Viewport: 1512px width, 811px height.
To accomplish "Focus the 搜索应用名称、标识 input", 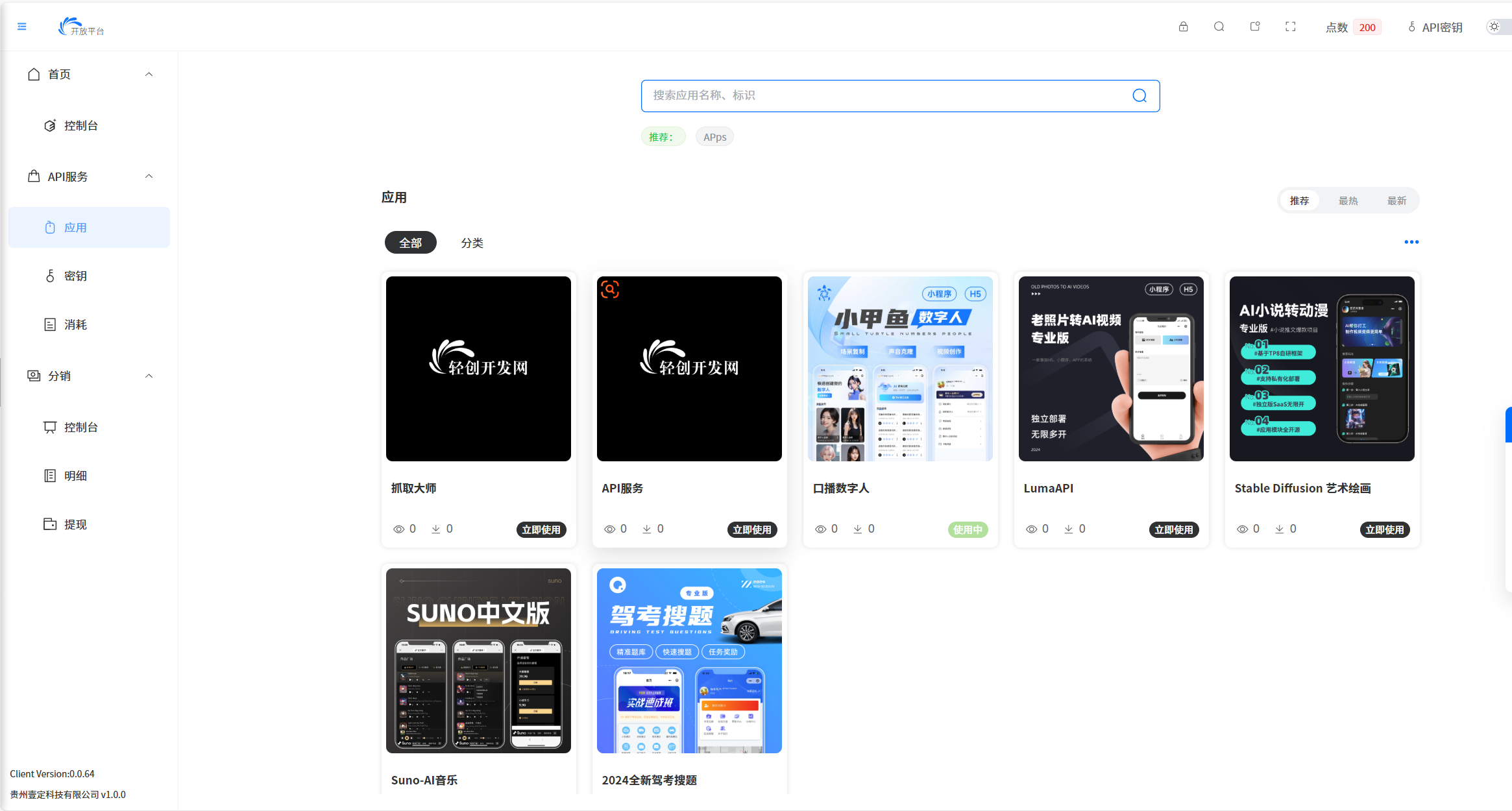I will pos(900,96).
